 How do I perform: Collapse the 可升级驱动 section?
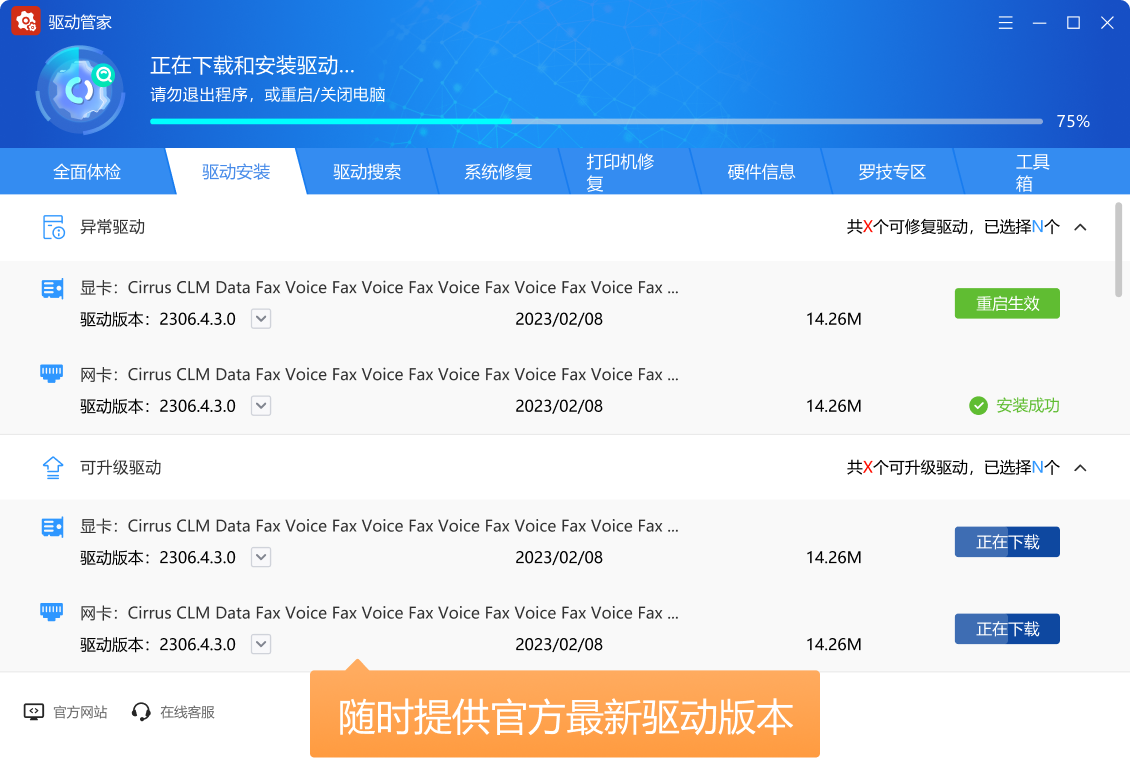1080,467
